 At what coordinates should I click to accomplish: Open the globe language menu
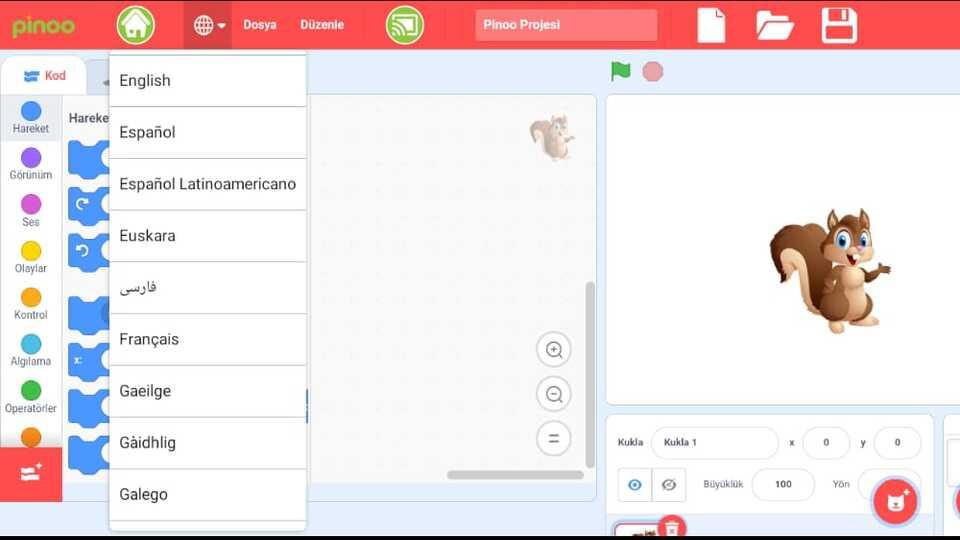pos(208,25)
